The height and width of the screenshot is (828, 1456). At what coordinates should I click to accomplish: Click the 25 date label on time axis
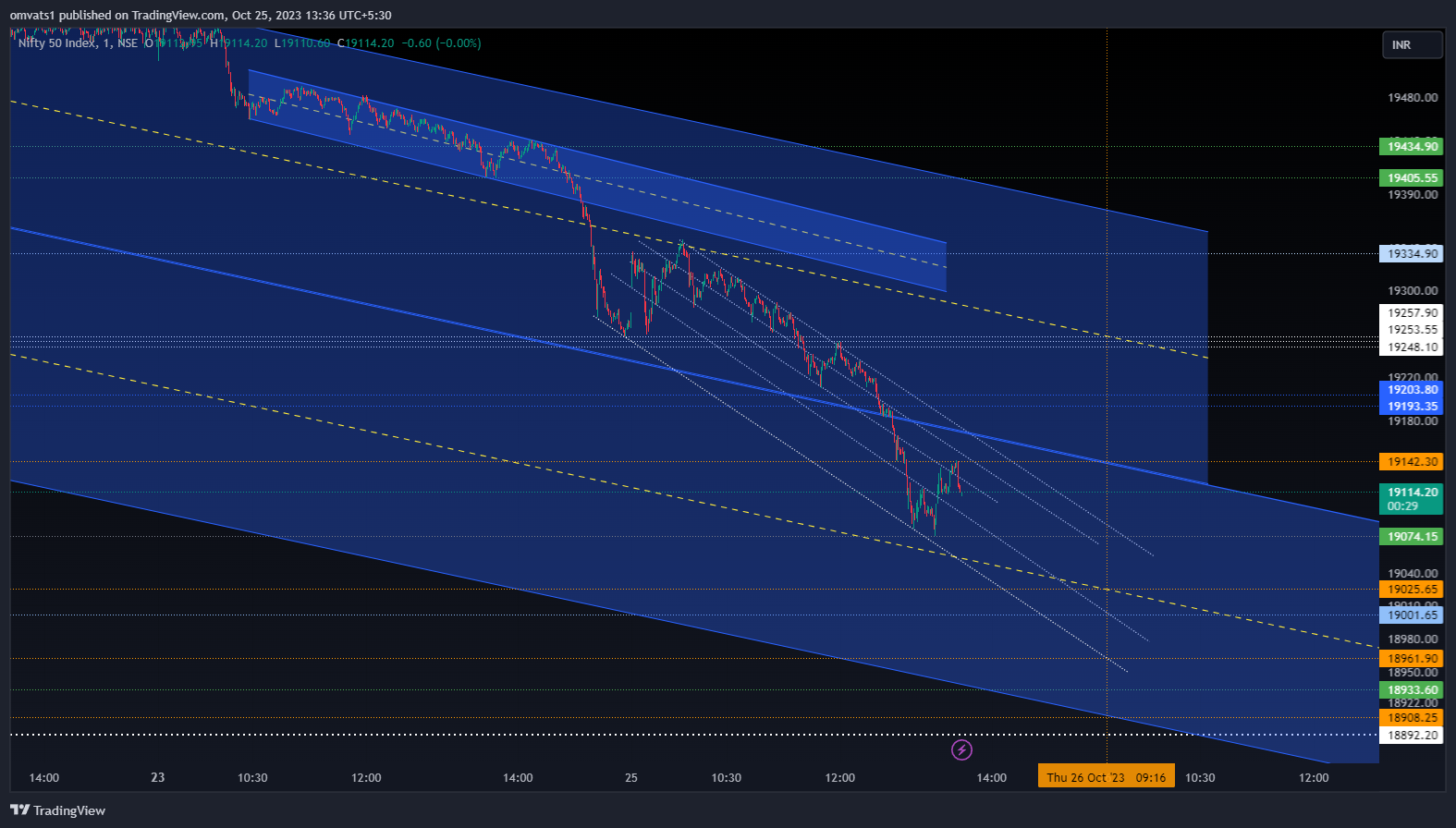[x=631, y=778]
